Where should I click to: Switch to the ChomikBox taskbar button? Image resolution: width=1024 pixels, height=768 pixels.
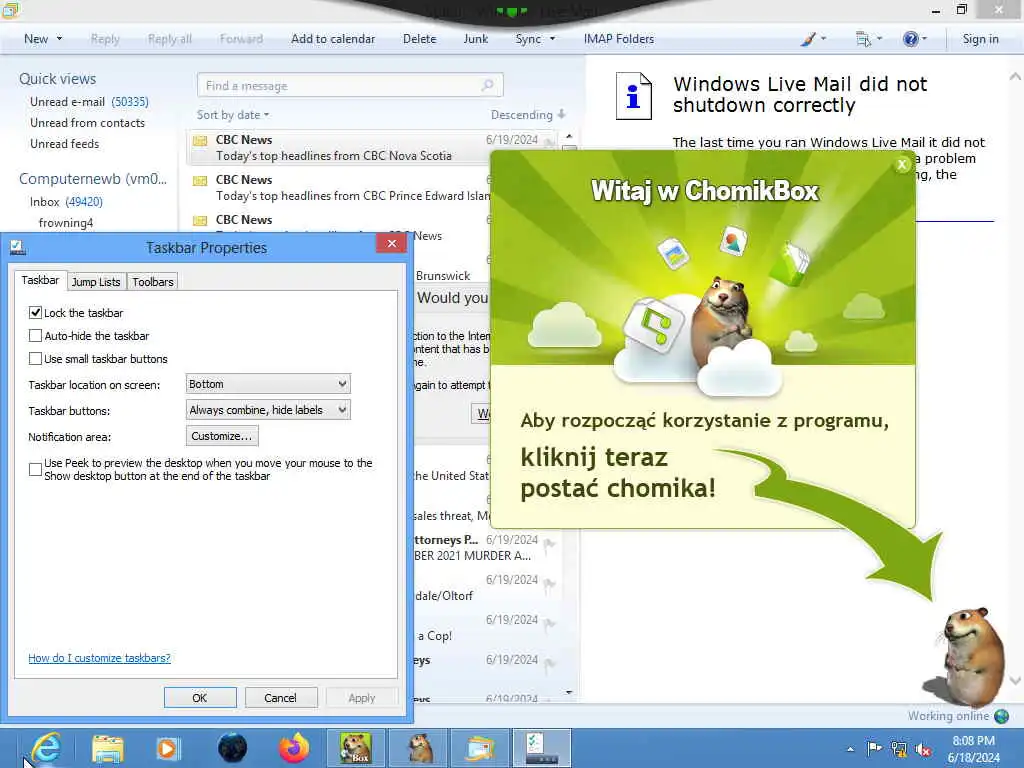355,748
